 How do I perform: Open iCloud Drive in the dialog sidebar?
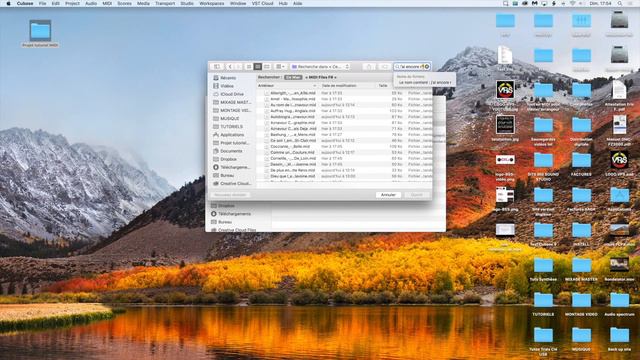coord(229,94)
